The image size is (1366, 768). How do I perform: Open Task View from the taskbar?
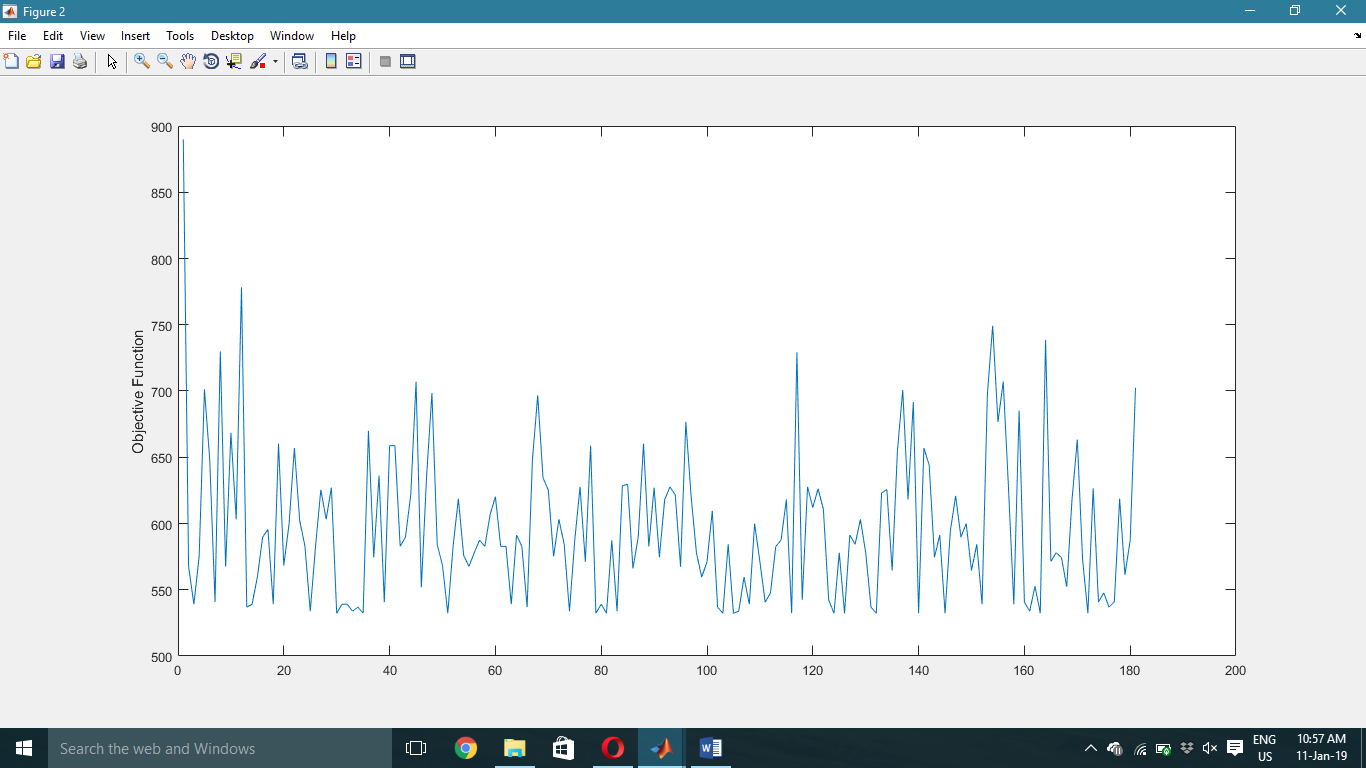(x=416, y=748)
